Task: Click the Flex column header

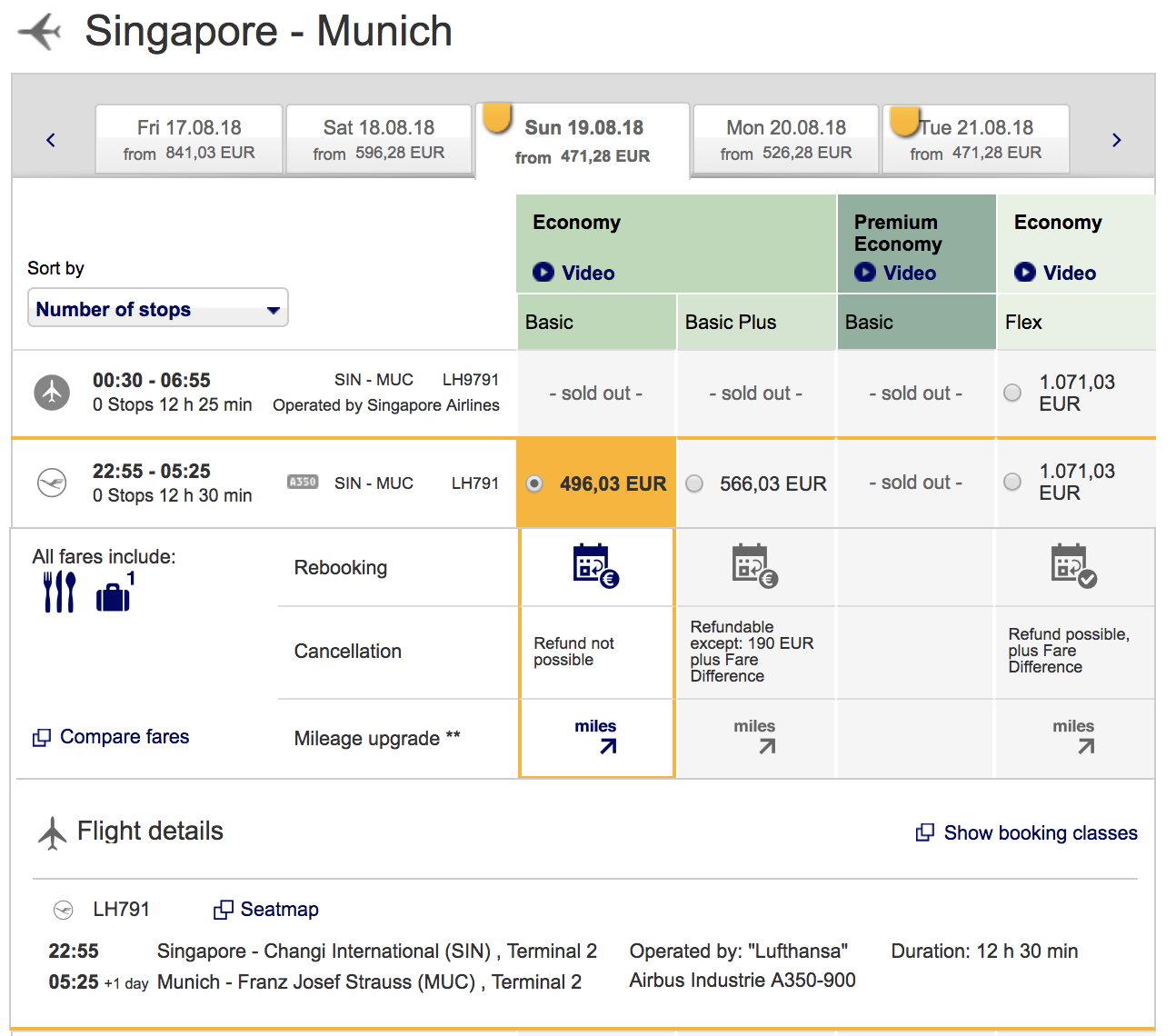Action: coord(1076,322)
